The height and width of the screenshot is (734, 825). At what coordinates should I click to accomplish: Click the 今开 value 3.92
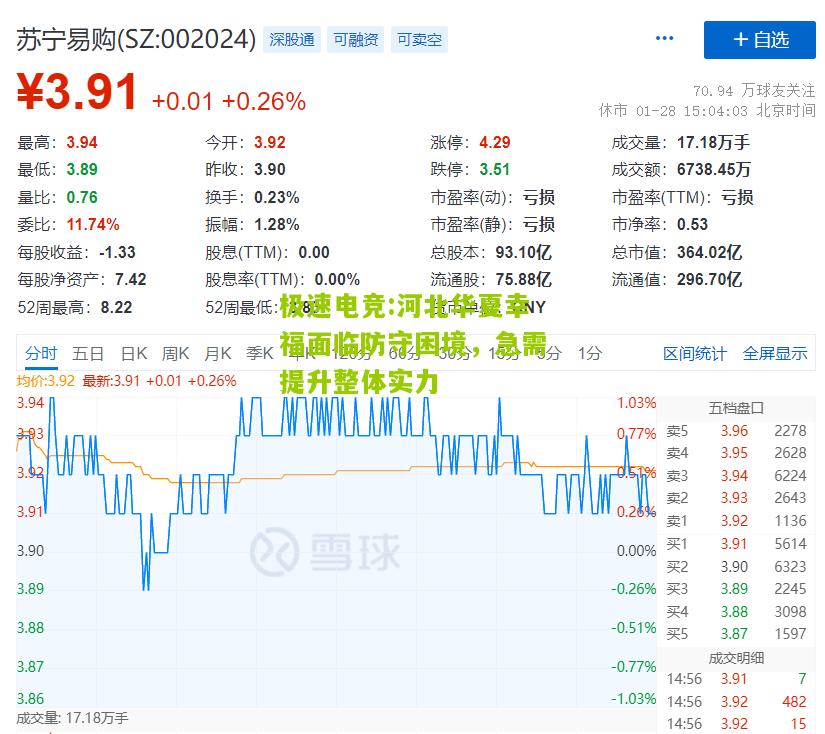[269, 143]
